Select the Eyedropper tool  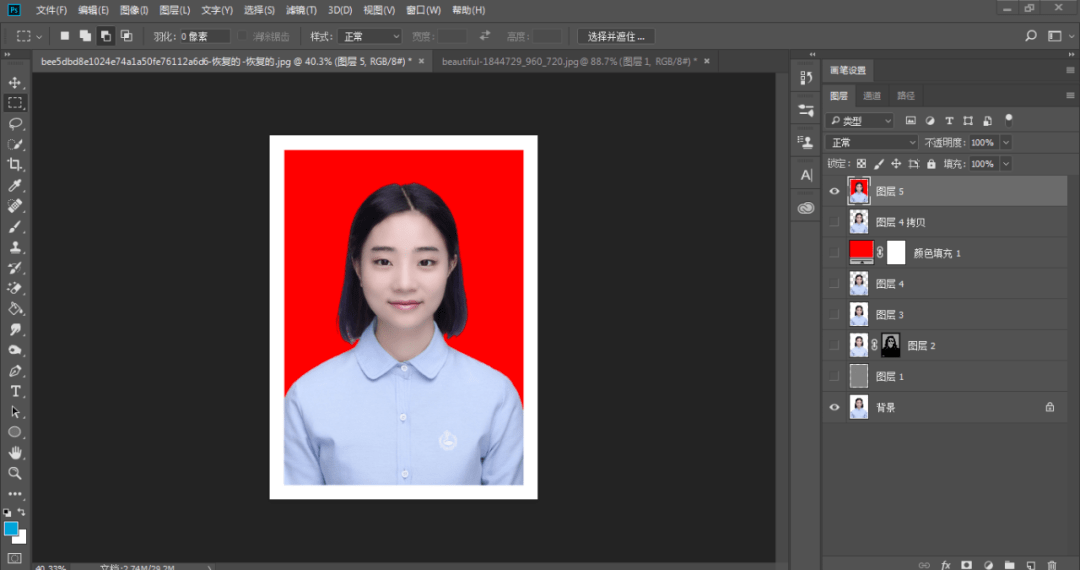[14, 185]
